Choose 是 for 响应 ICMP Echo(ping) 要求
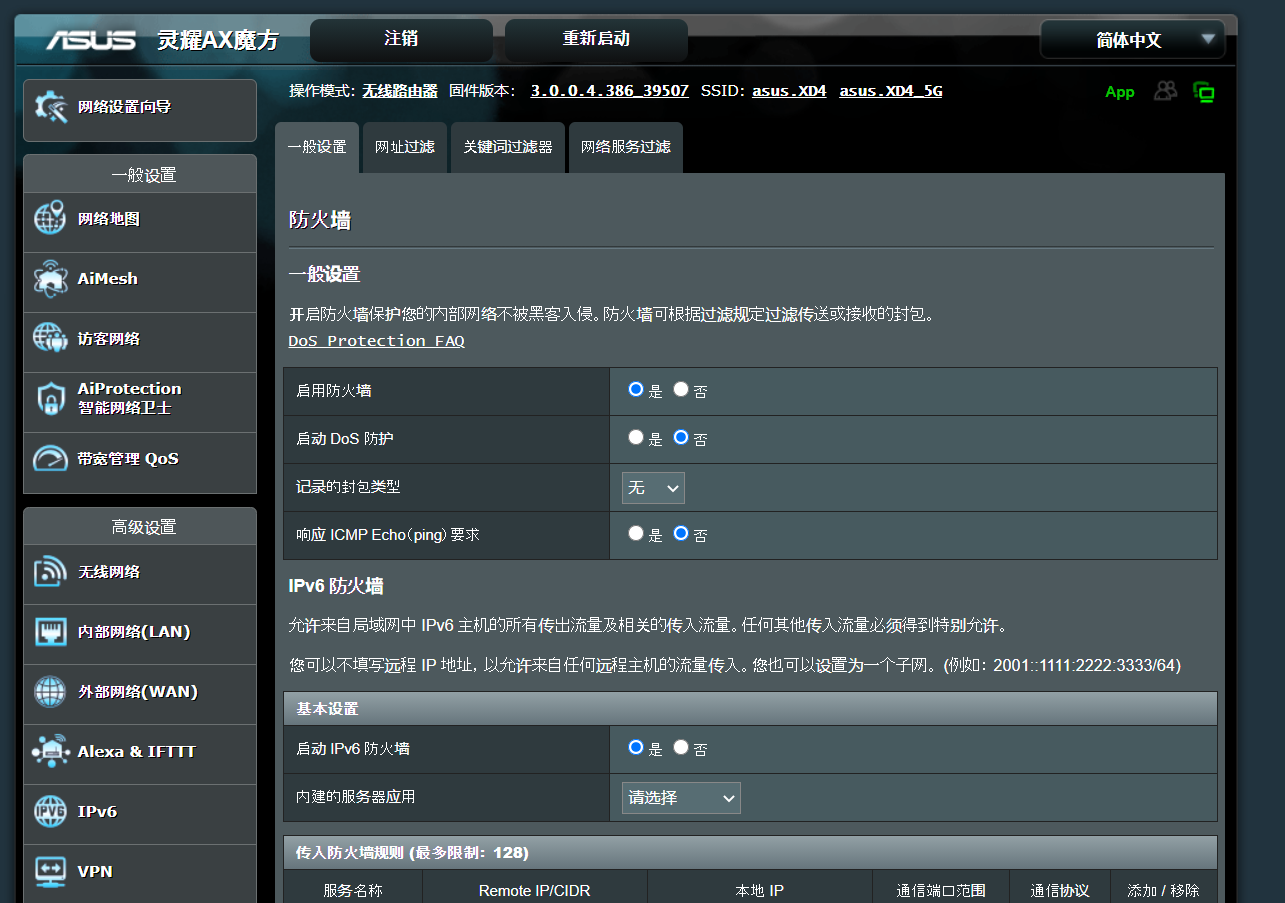This screenshot has height=903, width=1285. (635, 533)
